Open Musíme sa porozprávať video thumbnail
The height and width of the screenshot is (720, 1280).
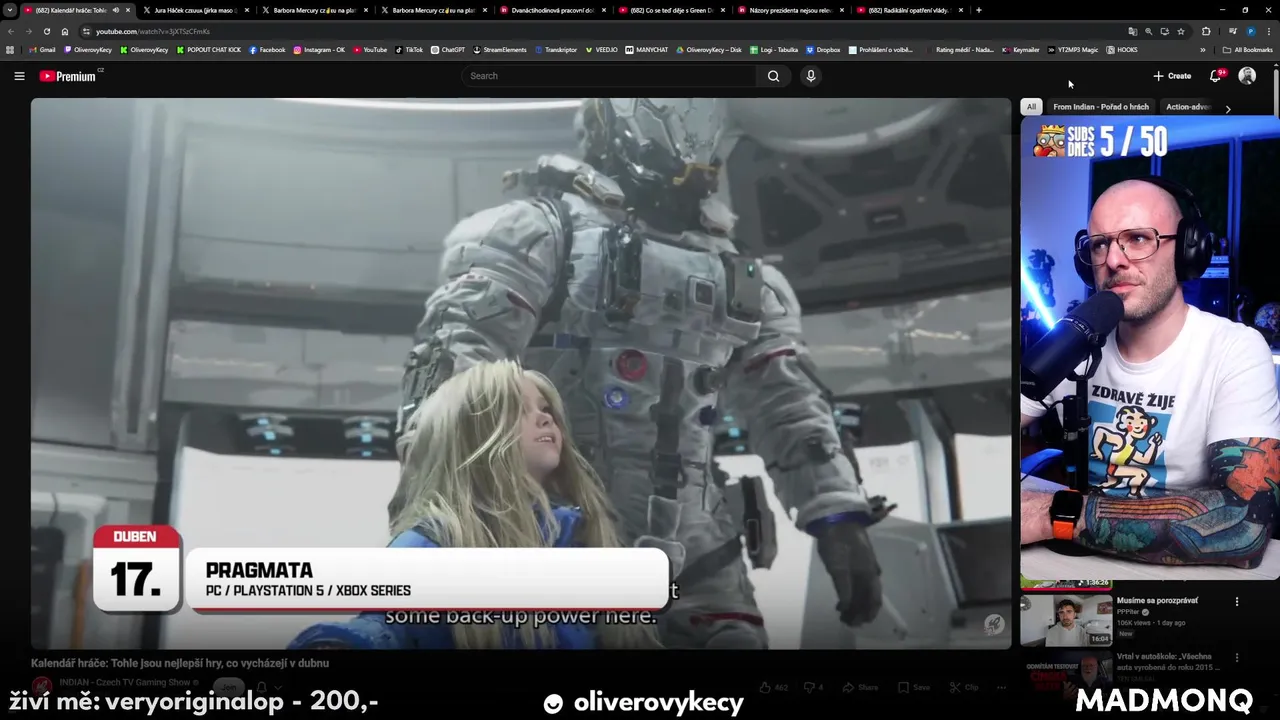click(x=1065, y=620)
